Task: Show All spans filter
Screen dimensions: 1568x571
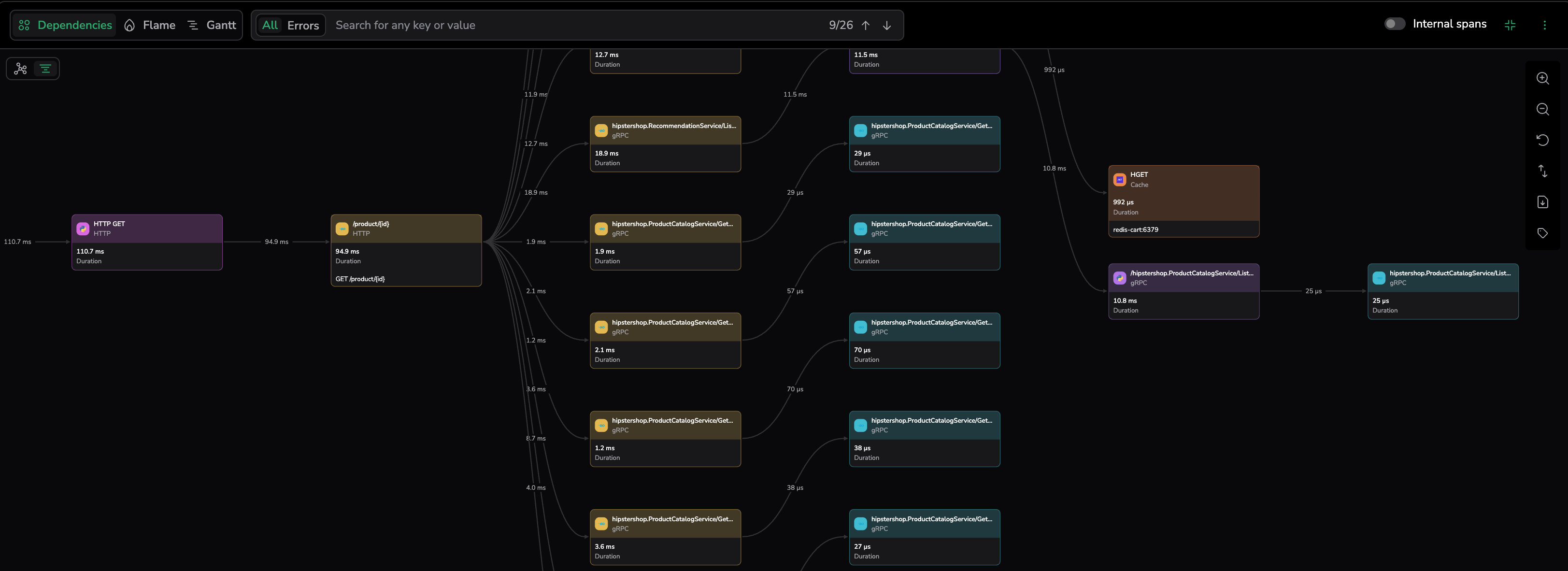Action: [270, 25]
